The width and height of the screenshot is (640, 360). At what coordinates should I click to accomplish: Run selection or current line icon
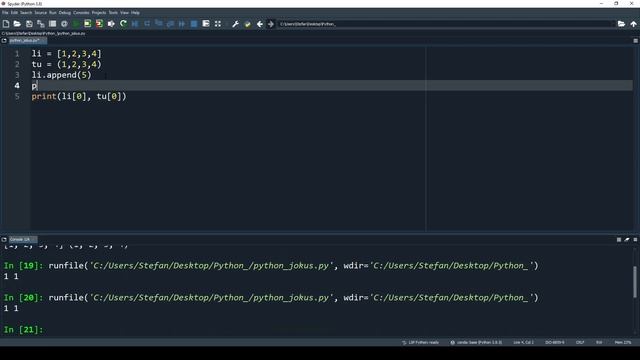111,24
